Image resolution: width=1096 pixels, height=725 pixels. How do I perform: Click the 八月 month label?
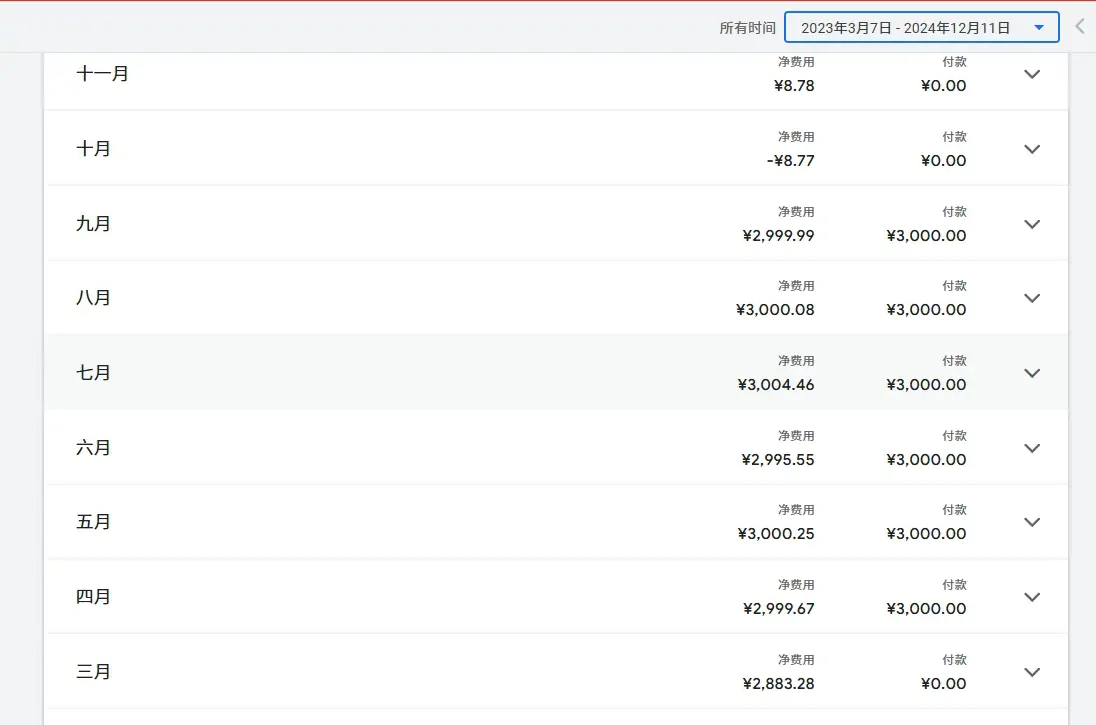93,298
